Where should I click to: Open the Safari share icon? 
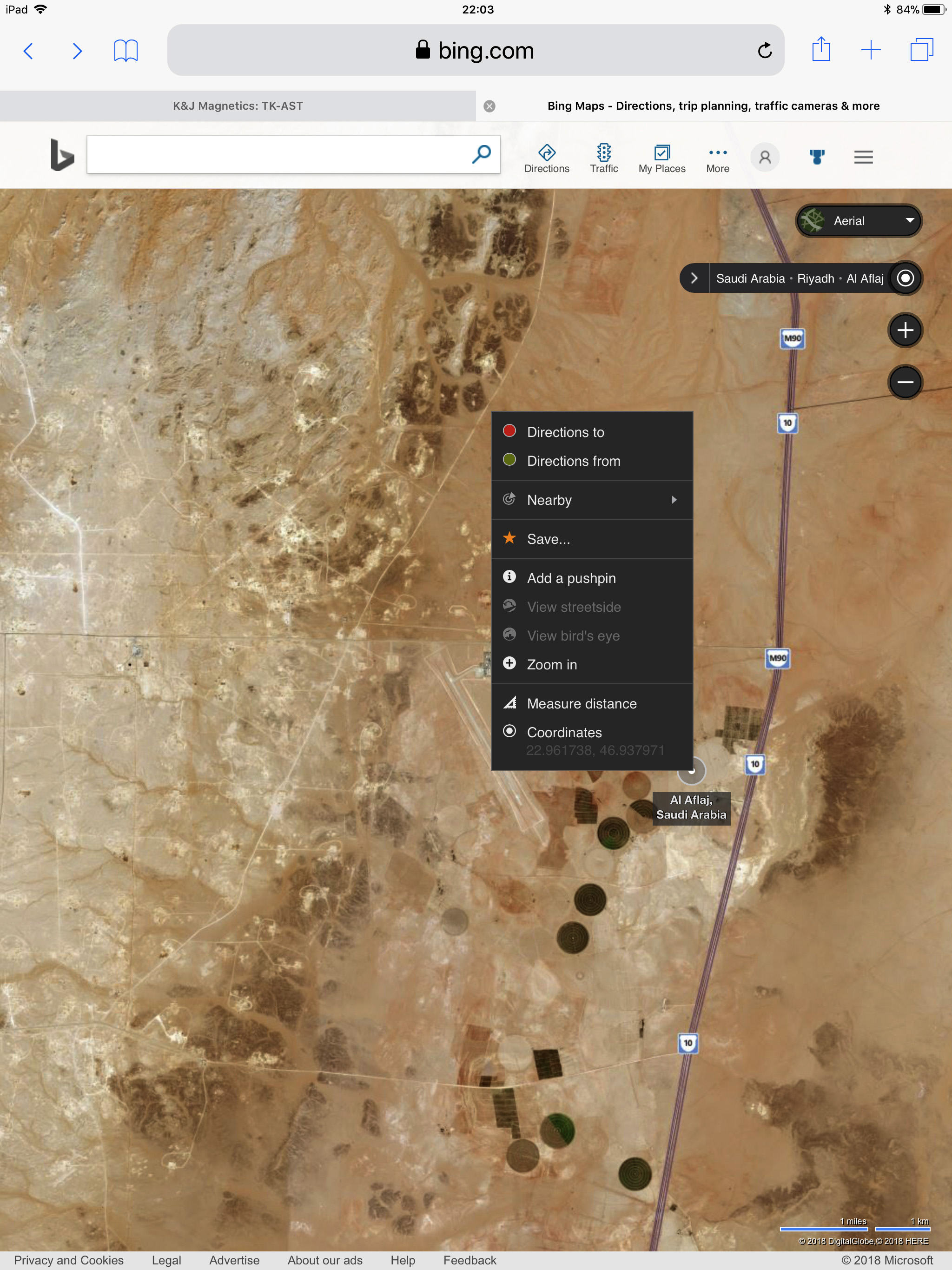click(821, 49)
